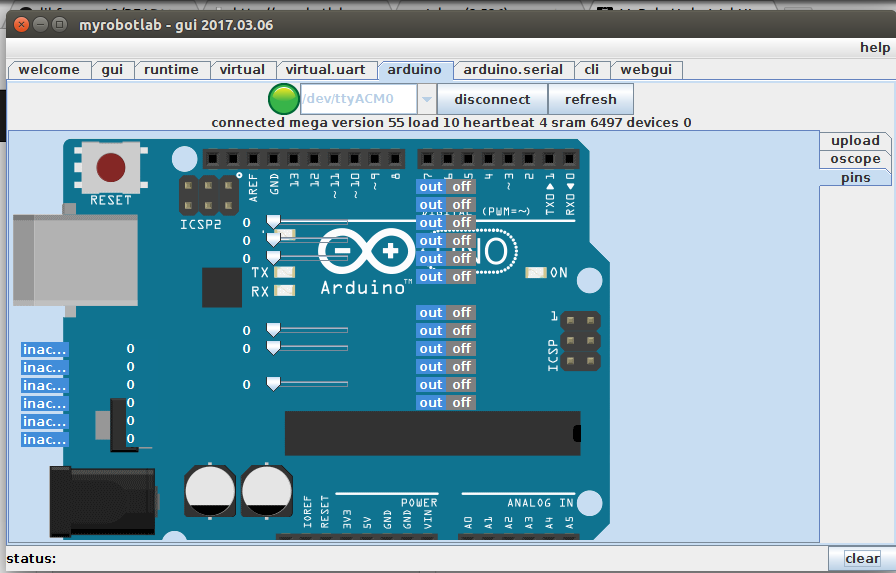896x573 pixels.
Task: Click the green connection status indicator
Action: tap(283, 99)
